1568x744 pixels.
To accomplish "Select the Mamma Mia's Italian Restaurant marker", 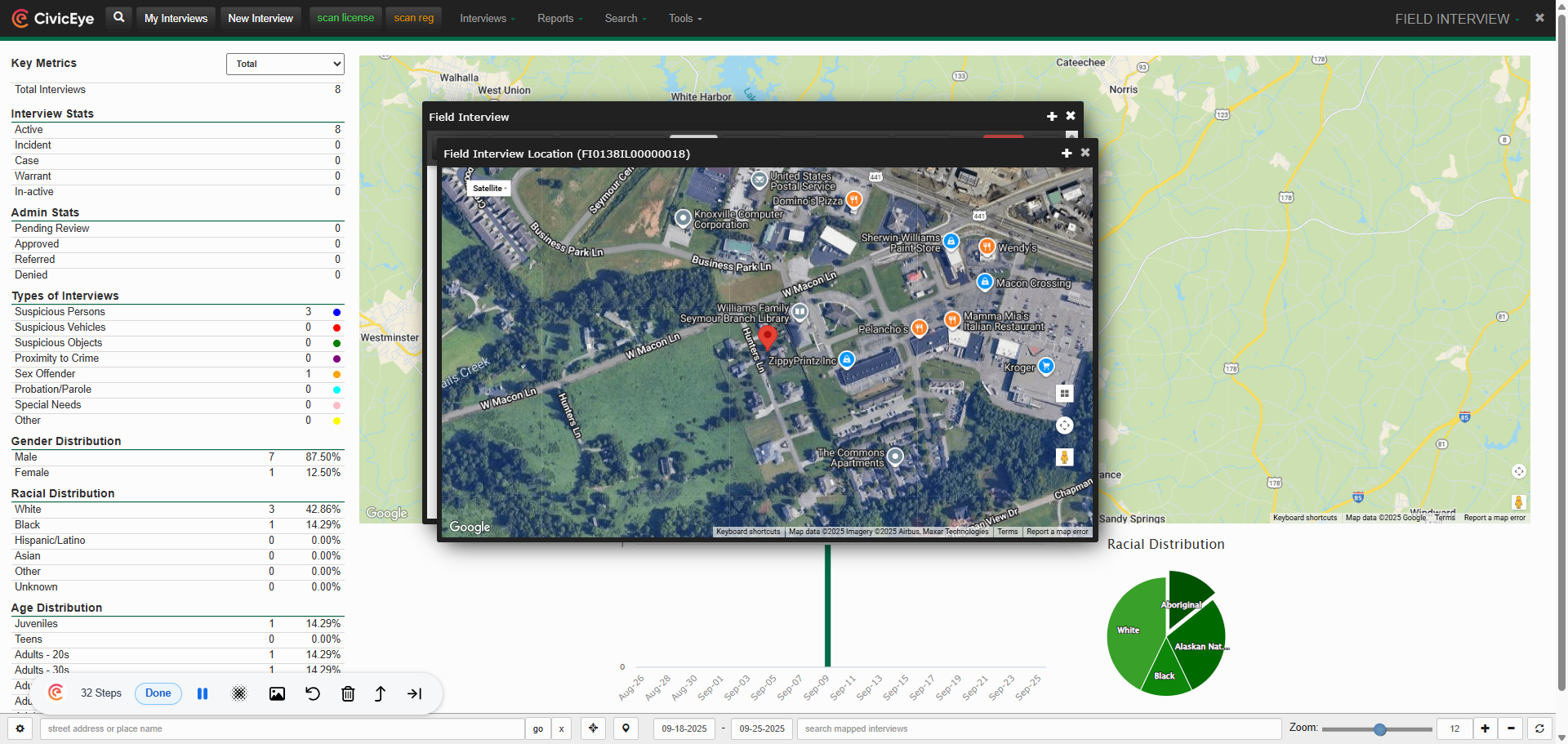I will (x=952, y=319).
